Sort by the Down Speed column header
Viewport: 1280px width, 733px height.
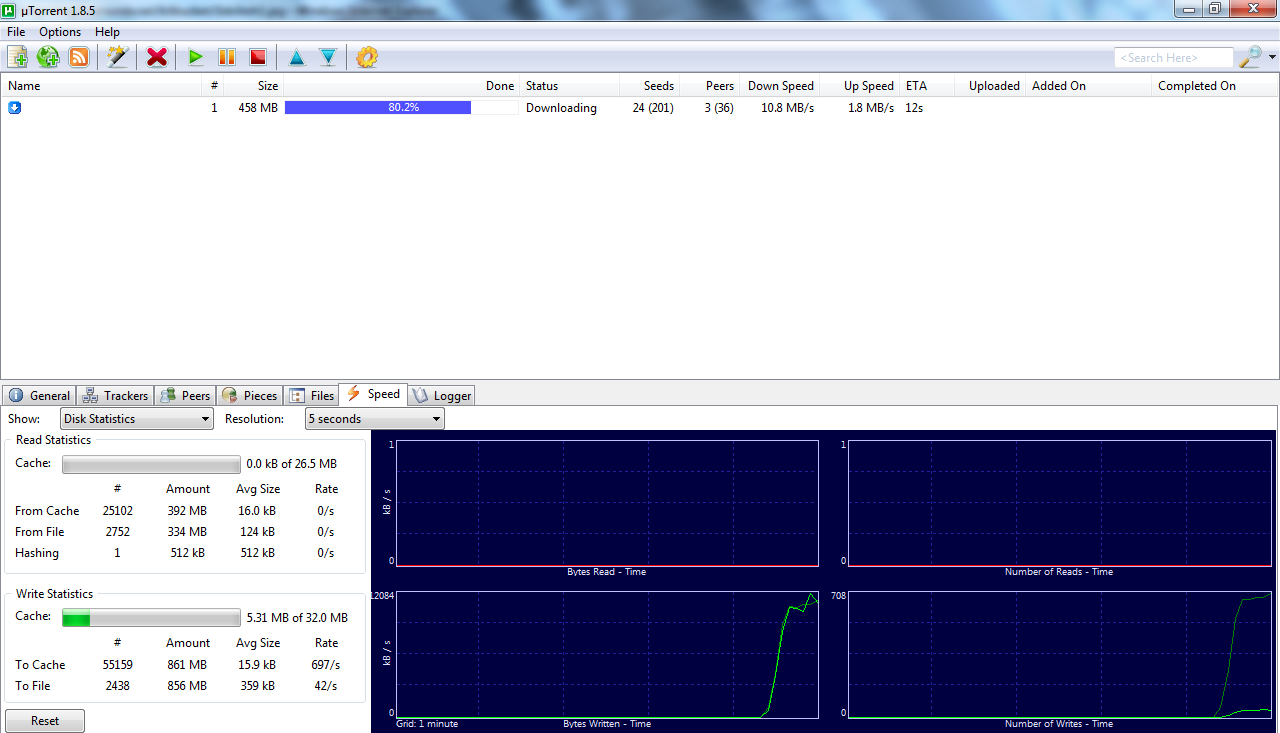click(x=780, y=86)
